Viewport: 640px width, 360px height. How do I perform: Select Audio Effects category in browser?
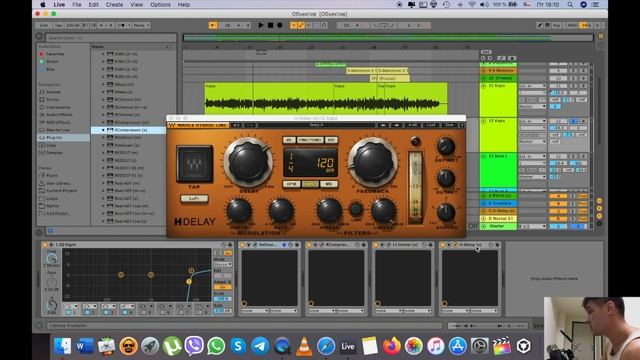(59, 115)
